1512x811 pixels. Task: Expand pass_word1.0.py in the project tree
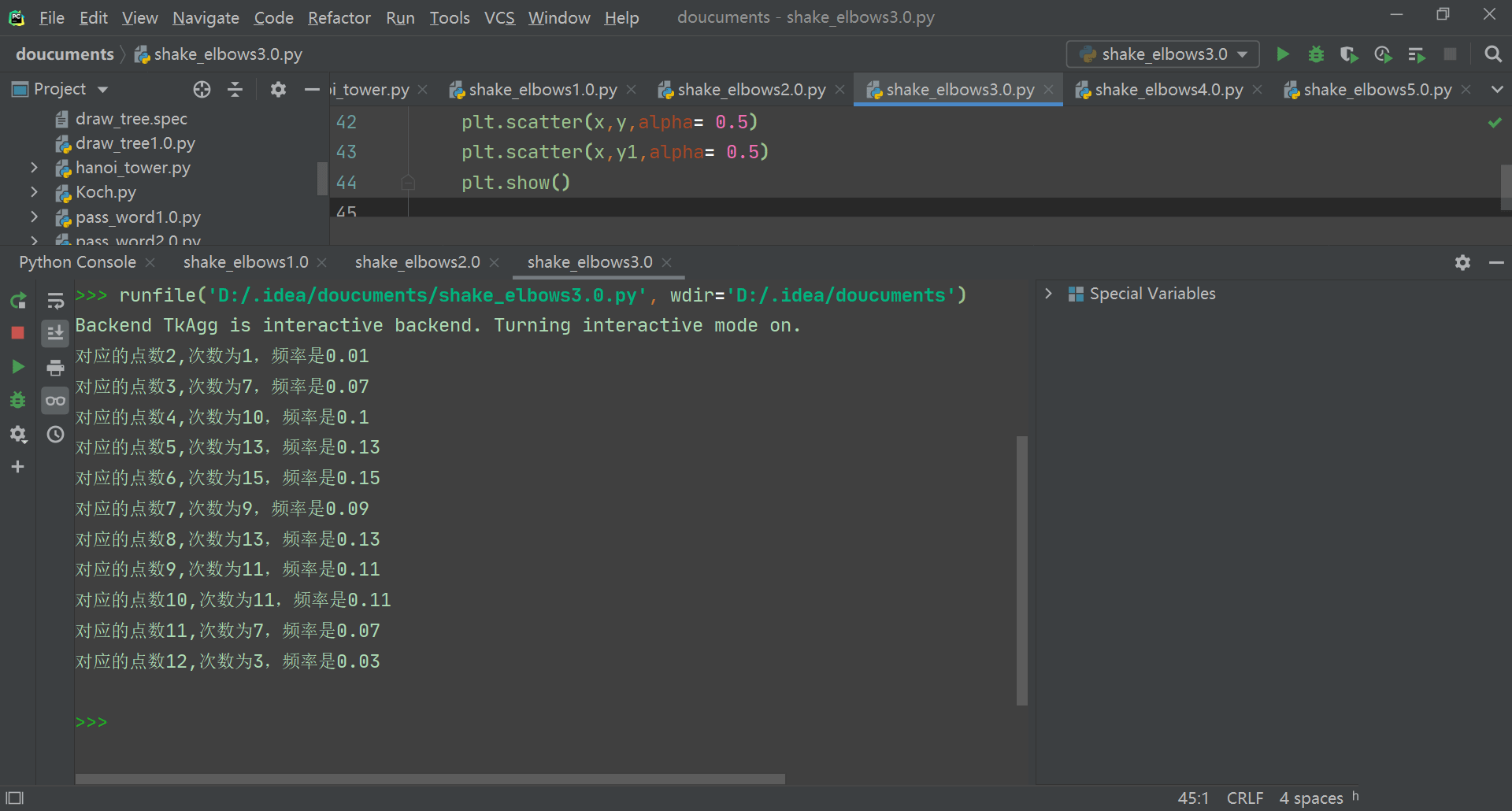pyautogui.click(x=34, y=217)
